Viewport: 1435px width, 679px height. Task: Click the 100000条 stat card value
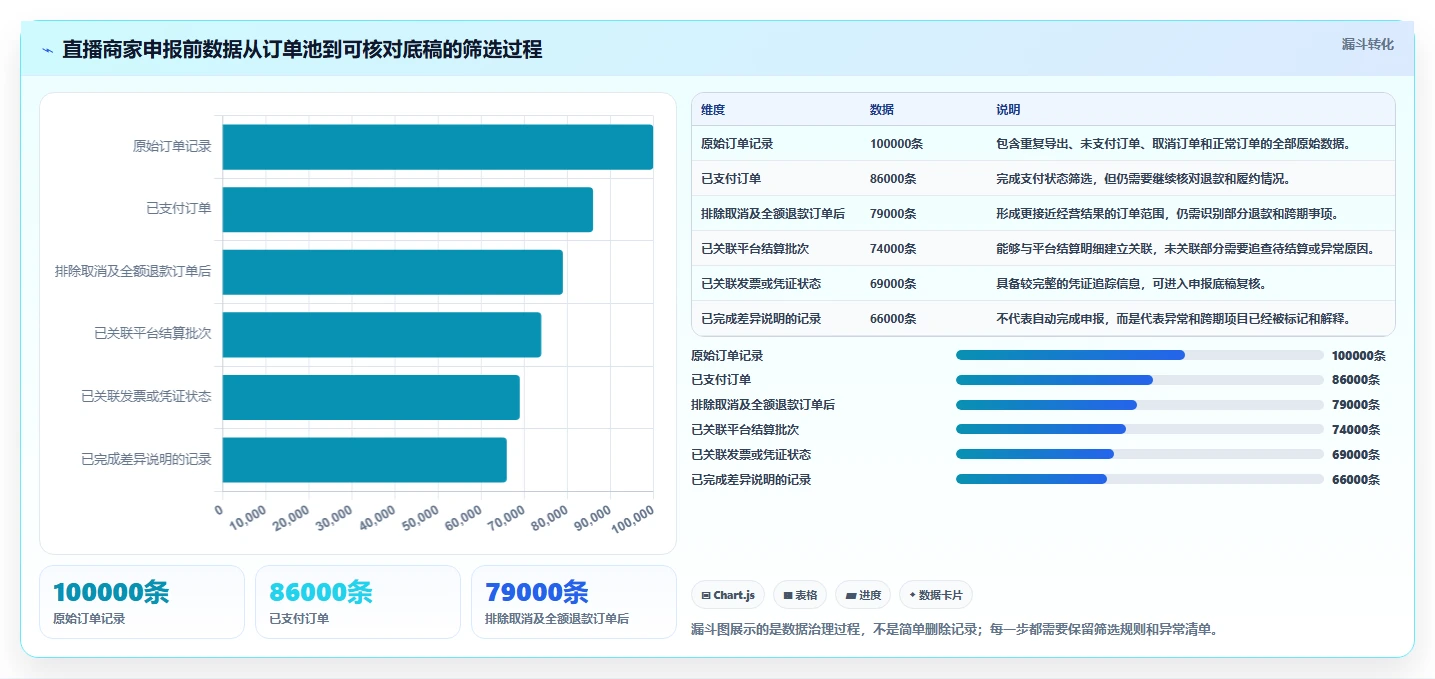111,592
